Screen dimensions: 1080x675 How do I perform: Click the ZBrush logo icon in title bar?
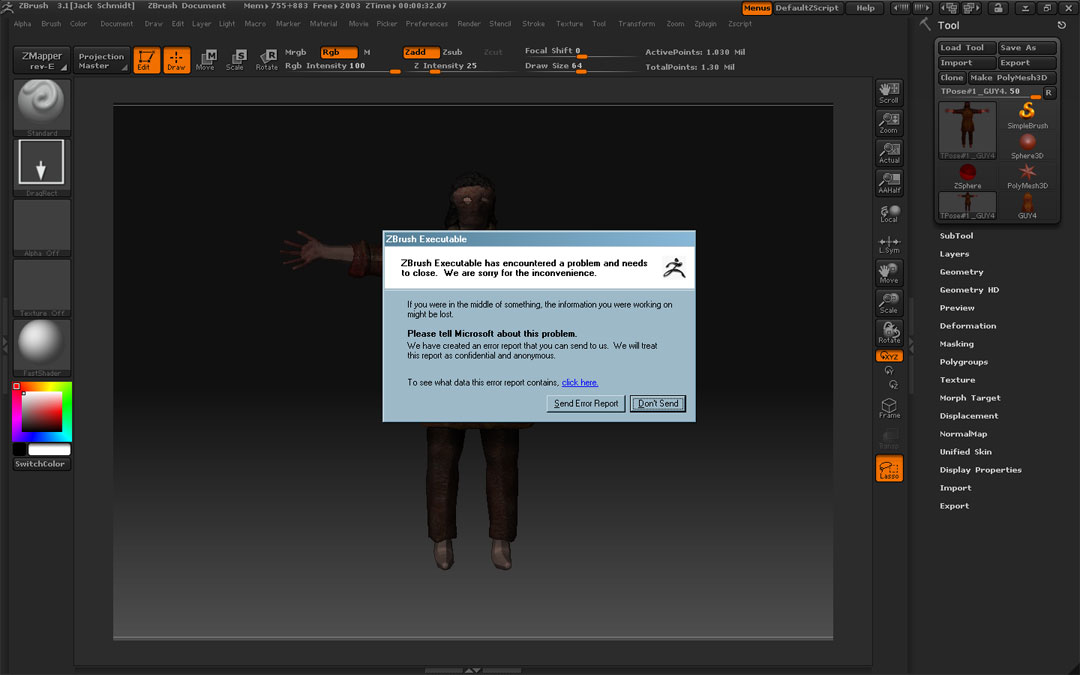[8, 7]
